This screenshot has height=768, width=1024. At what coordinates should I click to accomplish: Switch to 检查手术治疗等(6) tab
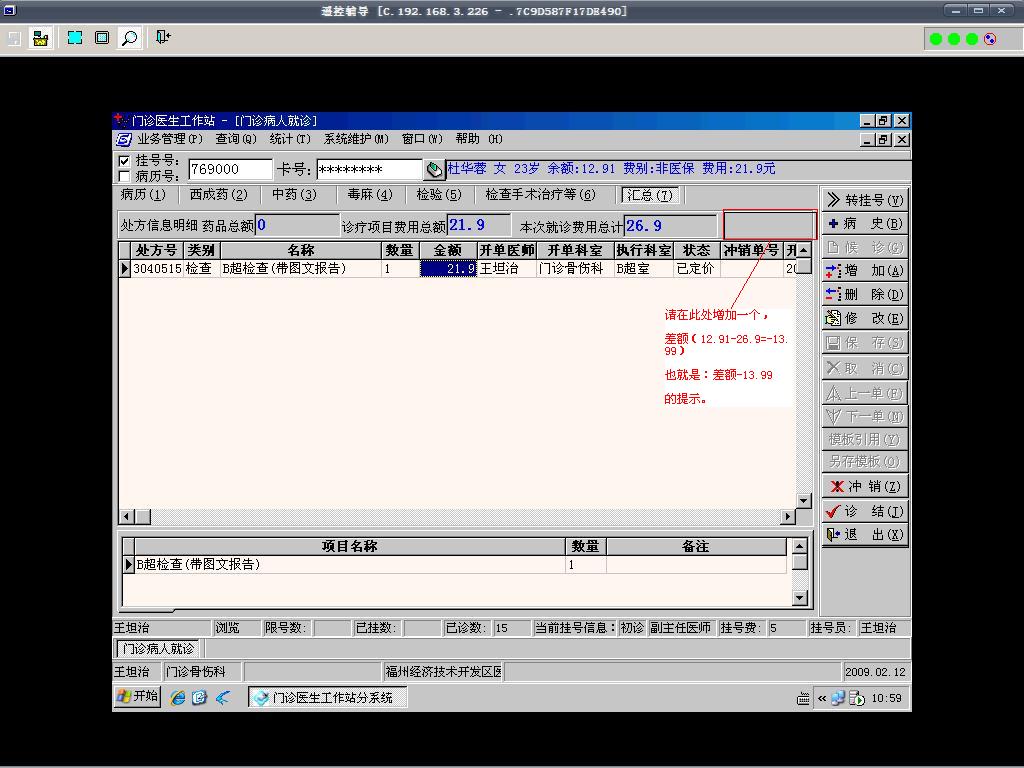[540, 195]
